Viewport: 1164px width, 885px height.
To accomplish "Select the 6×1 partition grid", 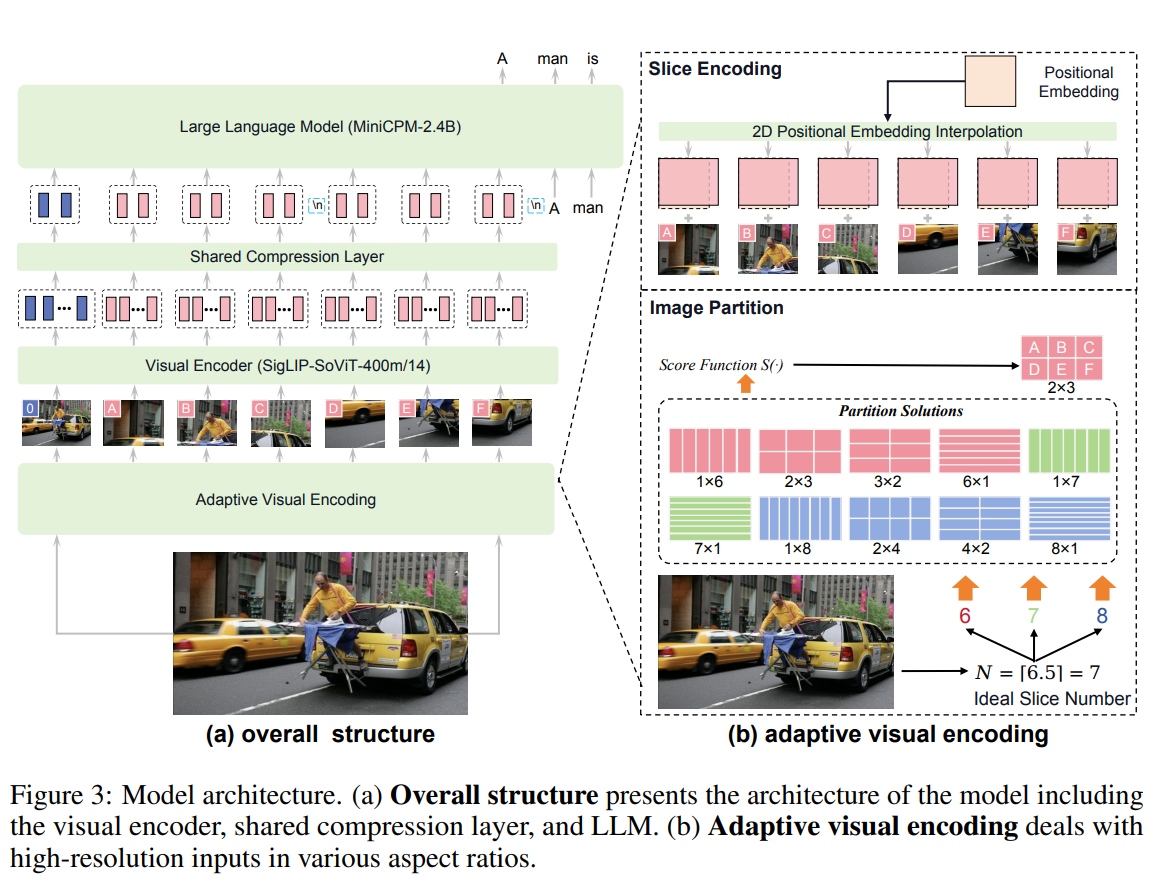I will pyautogui.click(x=979, y=451).
